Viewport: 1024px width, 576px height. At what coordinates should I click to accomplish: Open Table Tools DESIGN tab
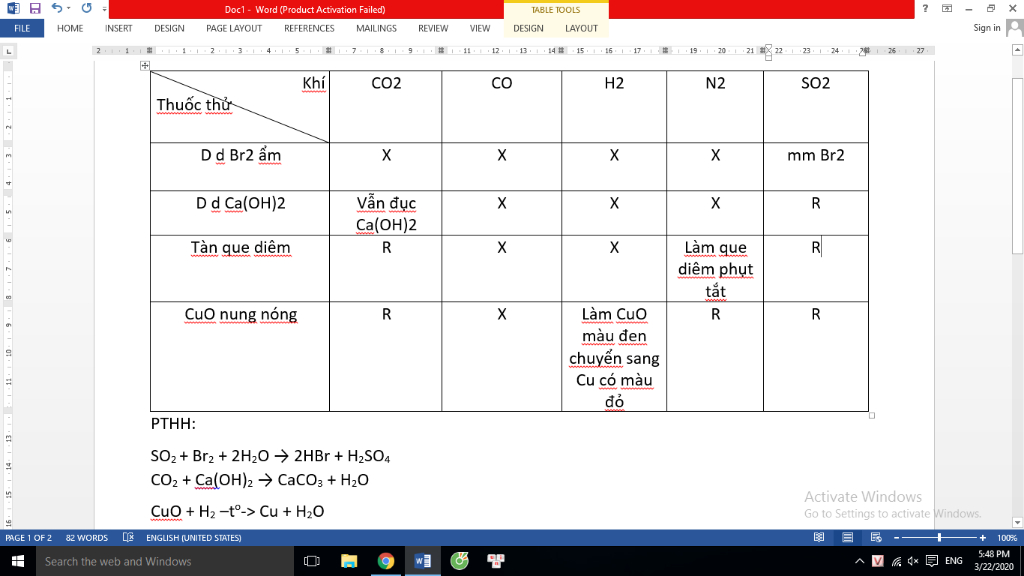coord(528,28)
